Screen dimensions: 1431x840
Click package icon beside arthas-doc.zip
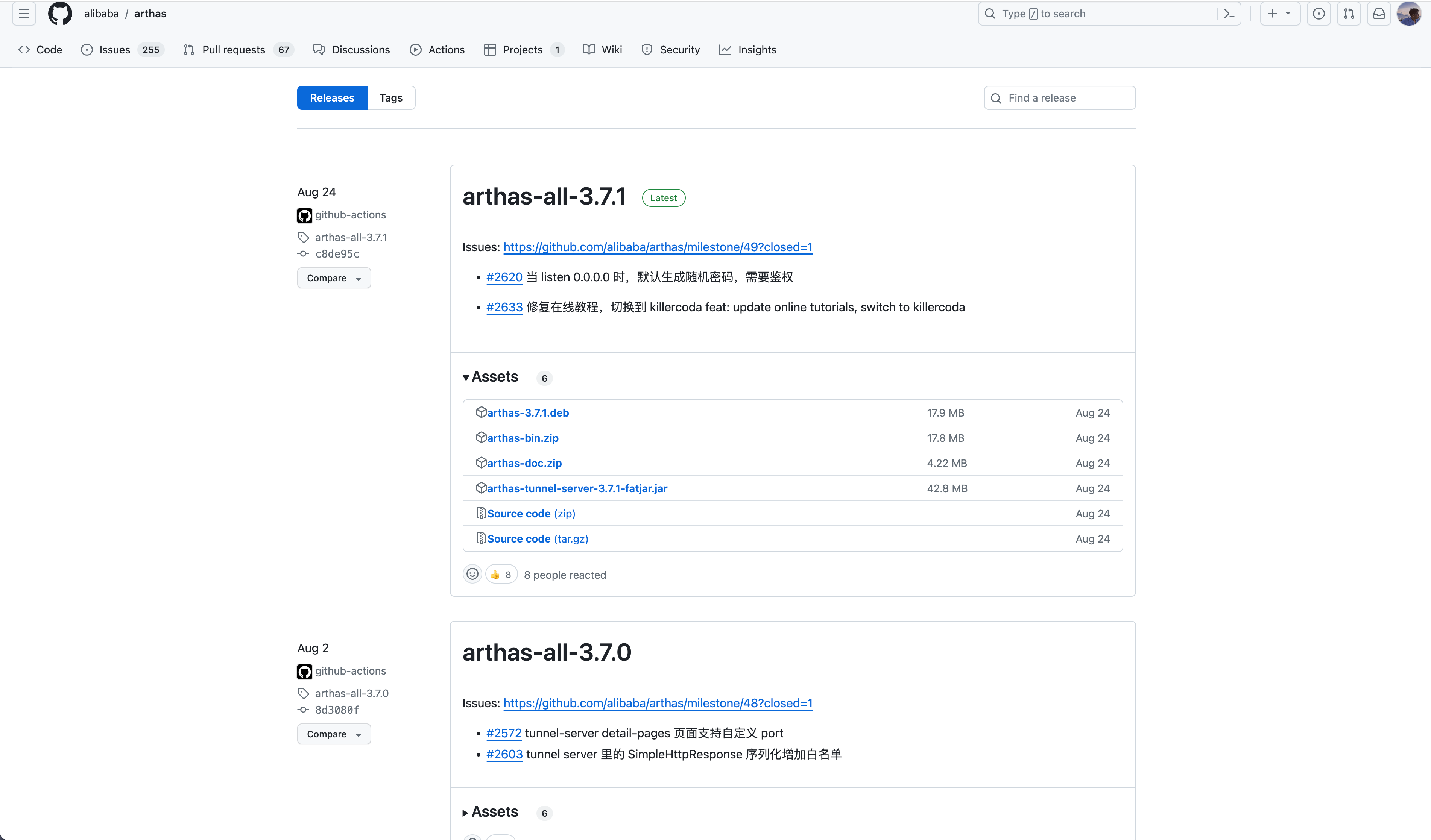[481, 462]
